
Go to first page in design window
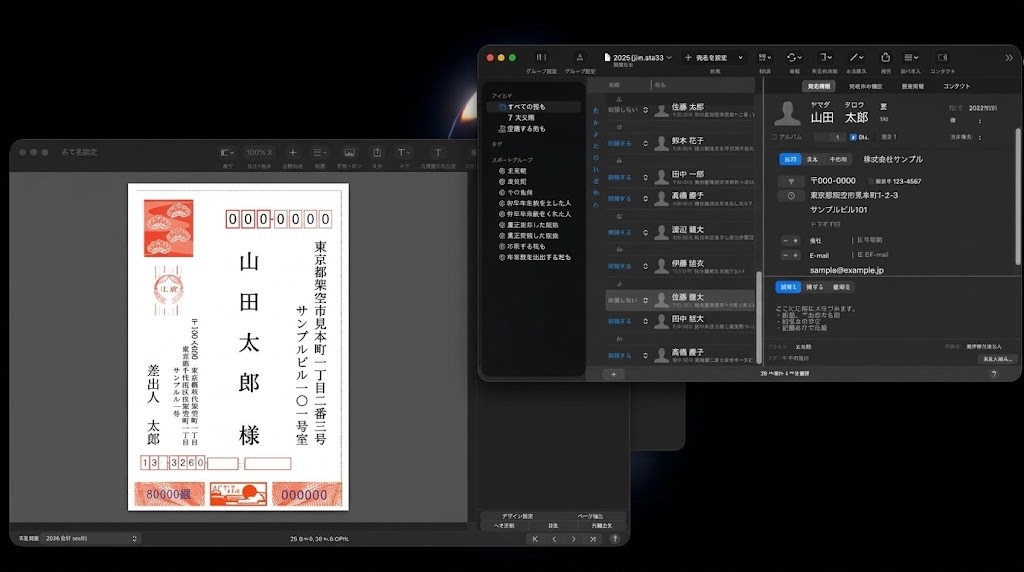tap(535, 539)
